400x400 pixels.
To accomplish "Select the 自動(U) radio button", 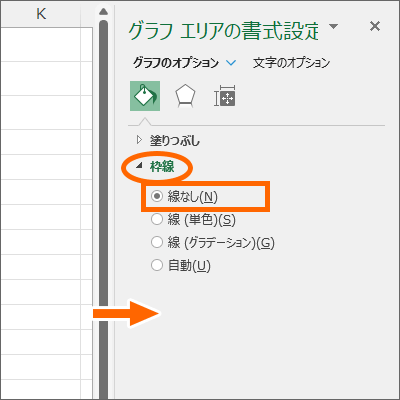I will click(x=156, y=265).
